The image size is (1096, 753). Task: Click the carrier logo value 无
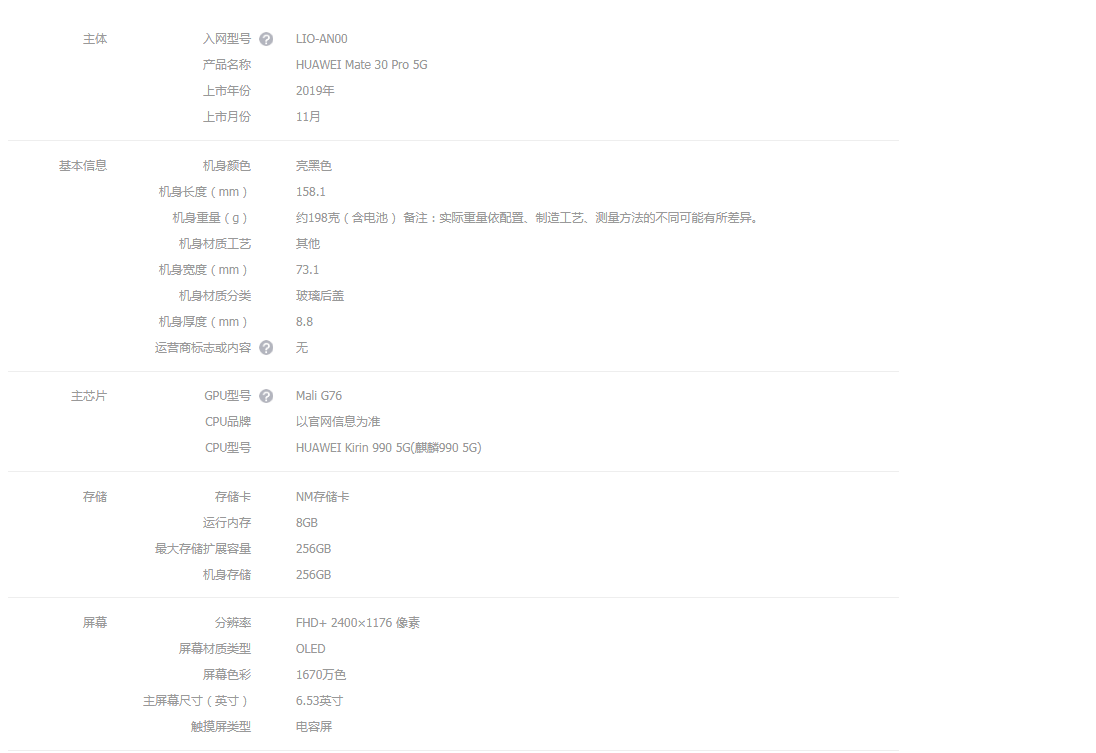tap(302, 347)
